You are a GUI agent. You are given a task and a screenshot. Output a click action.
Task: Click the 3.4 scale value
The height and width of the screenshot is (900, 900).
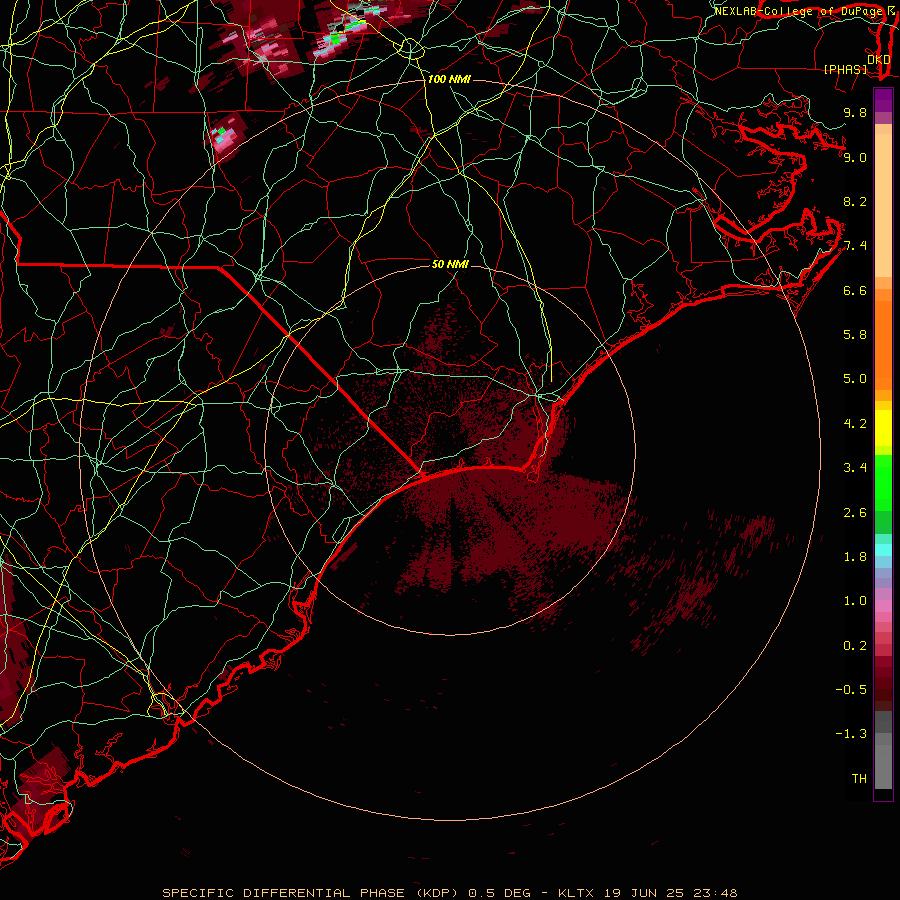click(x=855, y=468)
